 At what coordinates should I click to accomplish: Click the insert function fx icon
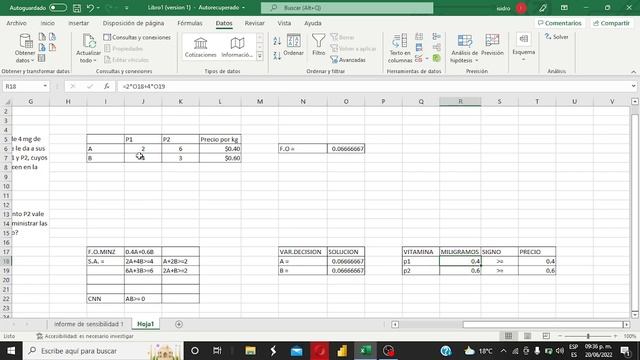107,86
